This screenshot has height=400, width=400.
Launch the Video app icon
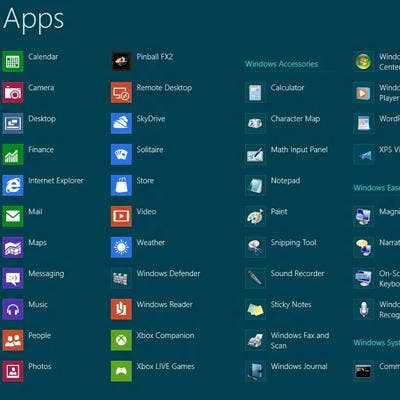121,216
